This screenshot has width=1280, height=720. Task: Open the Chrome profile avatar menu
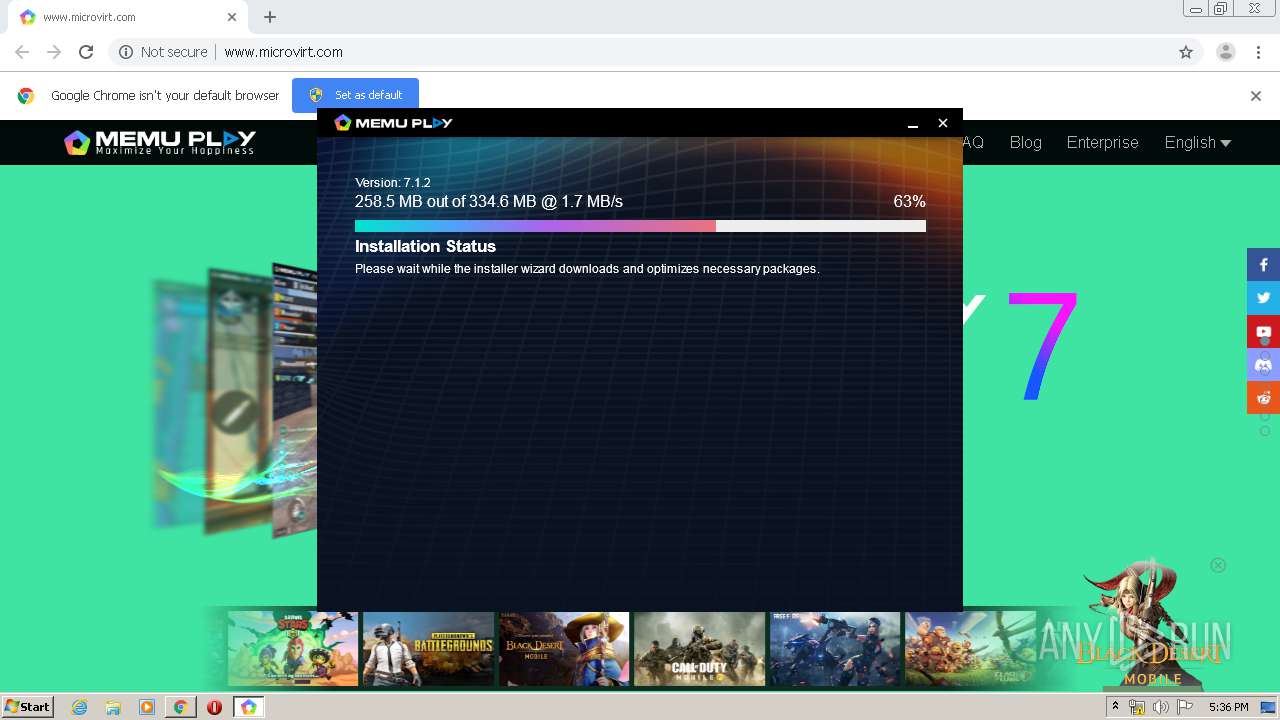[x=1225, y=52]
